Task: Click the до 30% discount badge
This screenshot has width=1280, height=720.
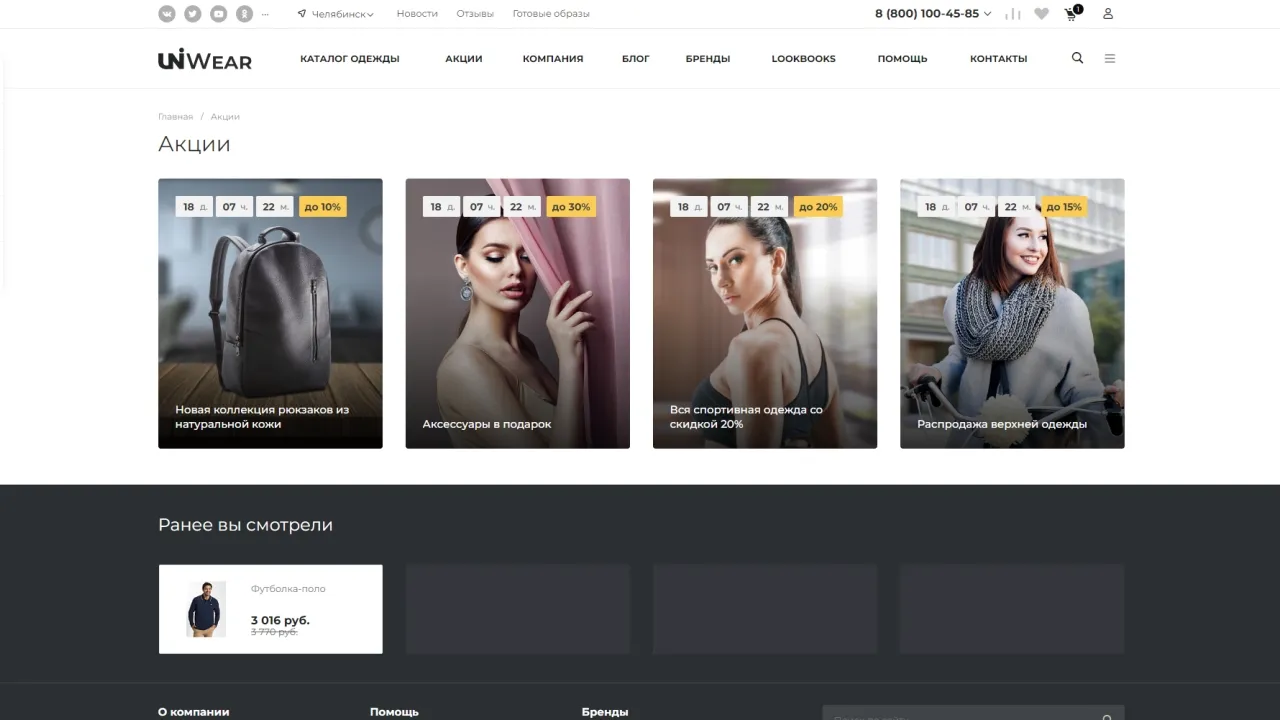Action: point(571,207)
